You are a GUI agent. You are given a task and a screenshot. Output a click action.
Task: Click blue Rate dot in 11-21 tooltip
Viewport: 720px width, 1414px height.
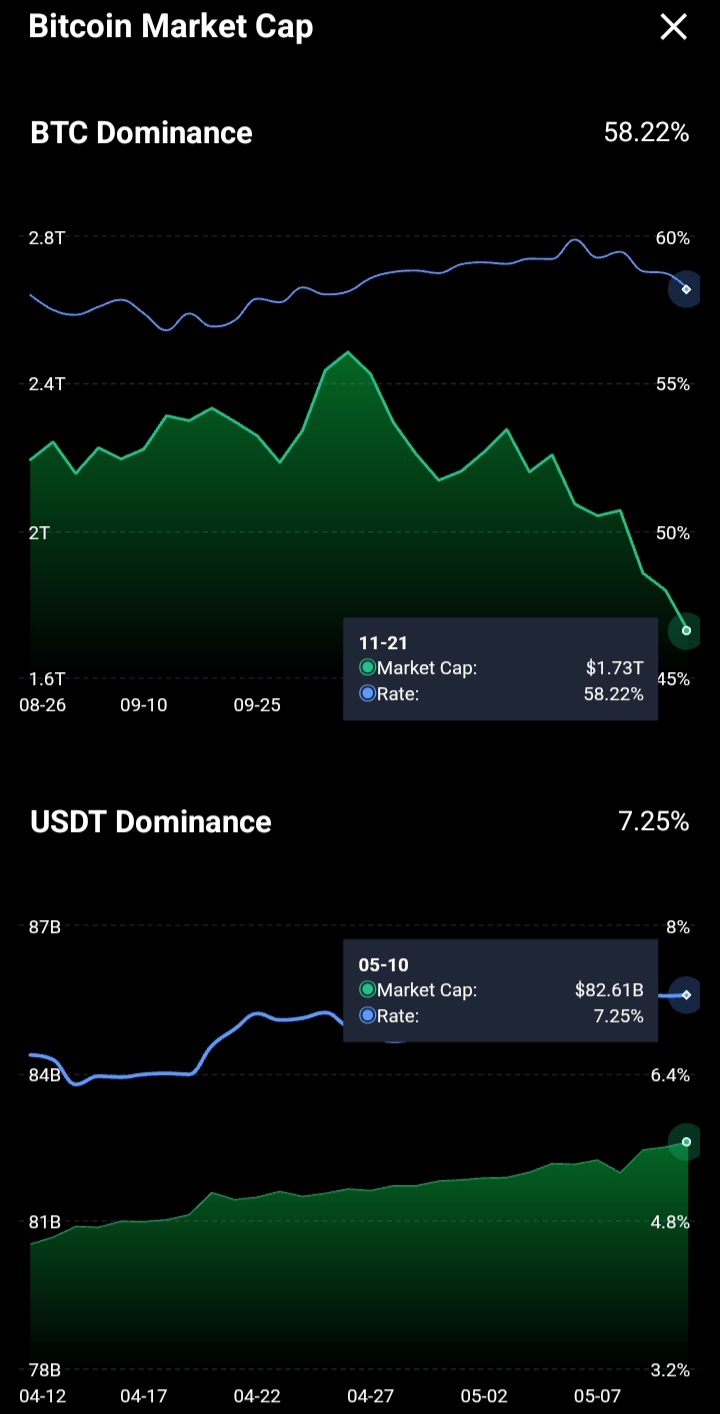tap(367, 693)
